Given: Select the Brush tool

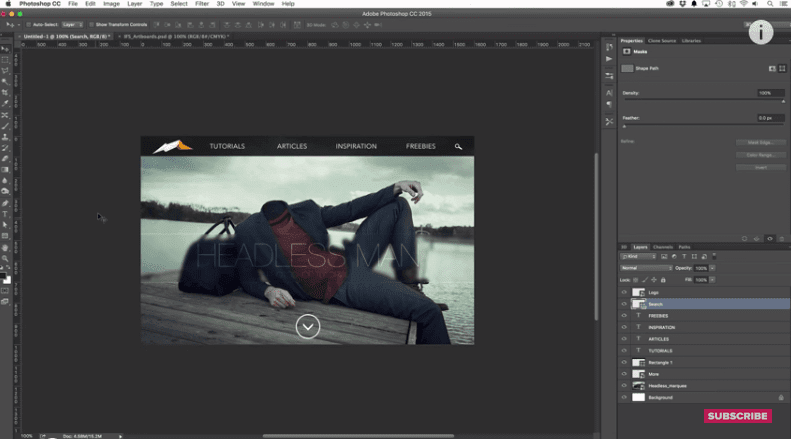Looking at the screenshot, I should [x=5, y=126].
